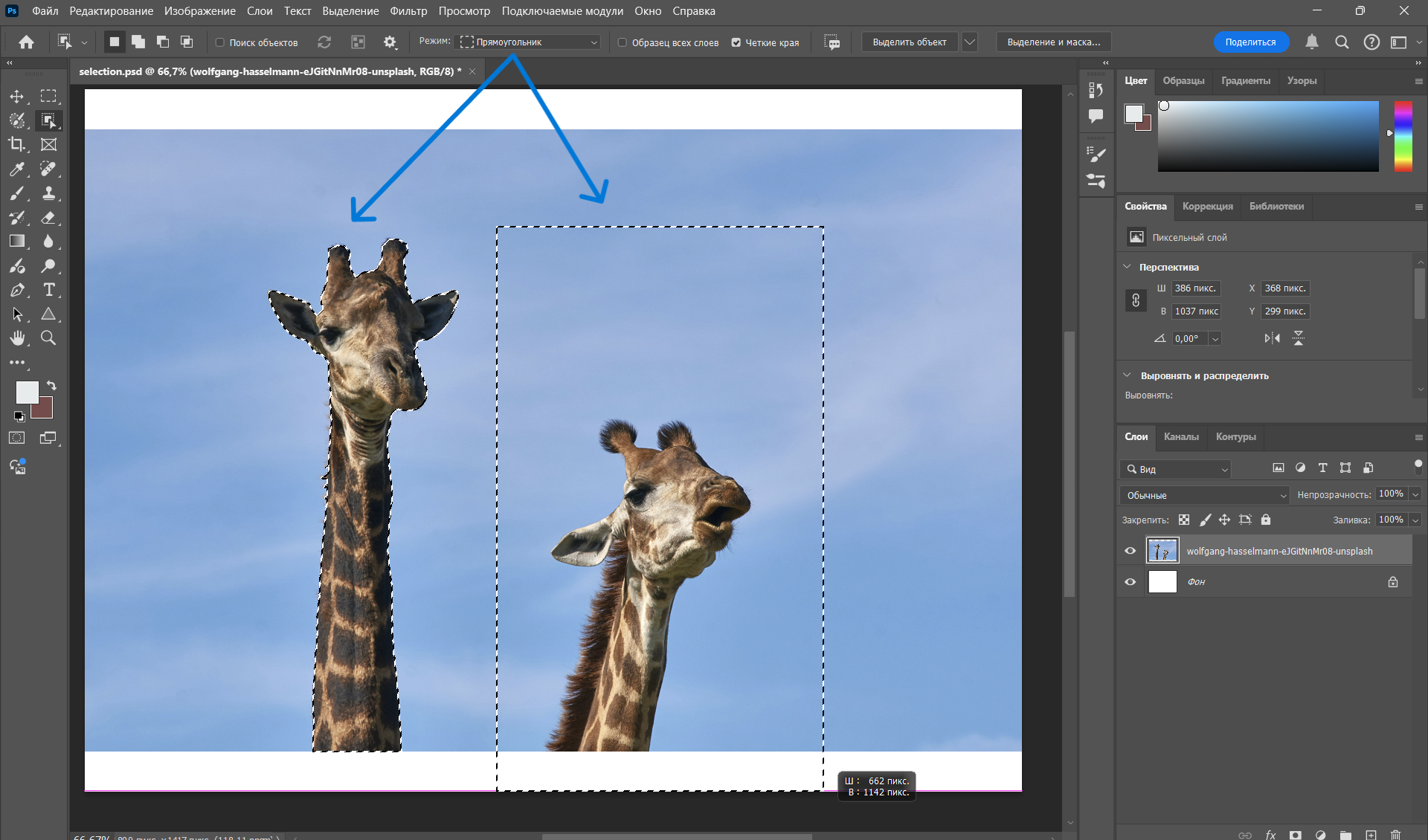Hide the wolfgang-hasselmann layer
1428x840 pixels.
pyautogui.click(x=1130, y=551)
